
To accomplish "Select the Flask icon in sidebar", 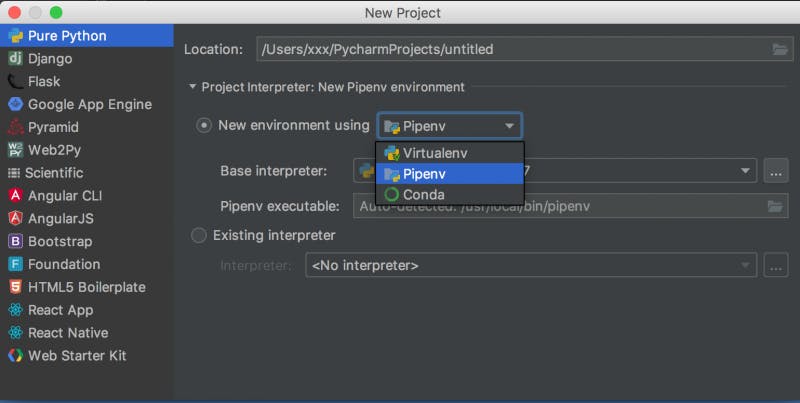I will pos(16,82).
